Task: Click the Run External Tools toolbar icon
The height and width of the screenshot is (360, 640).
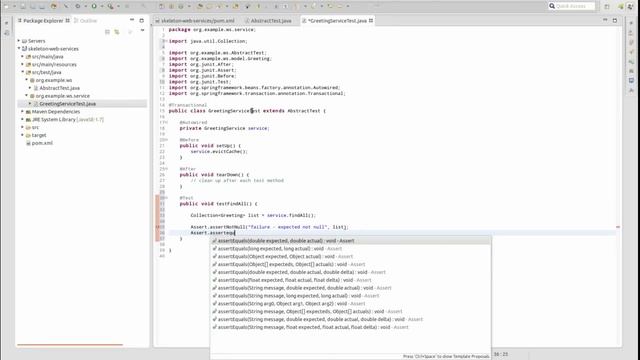Action: tap(110, 6)
